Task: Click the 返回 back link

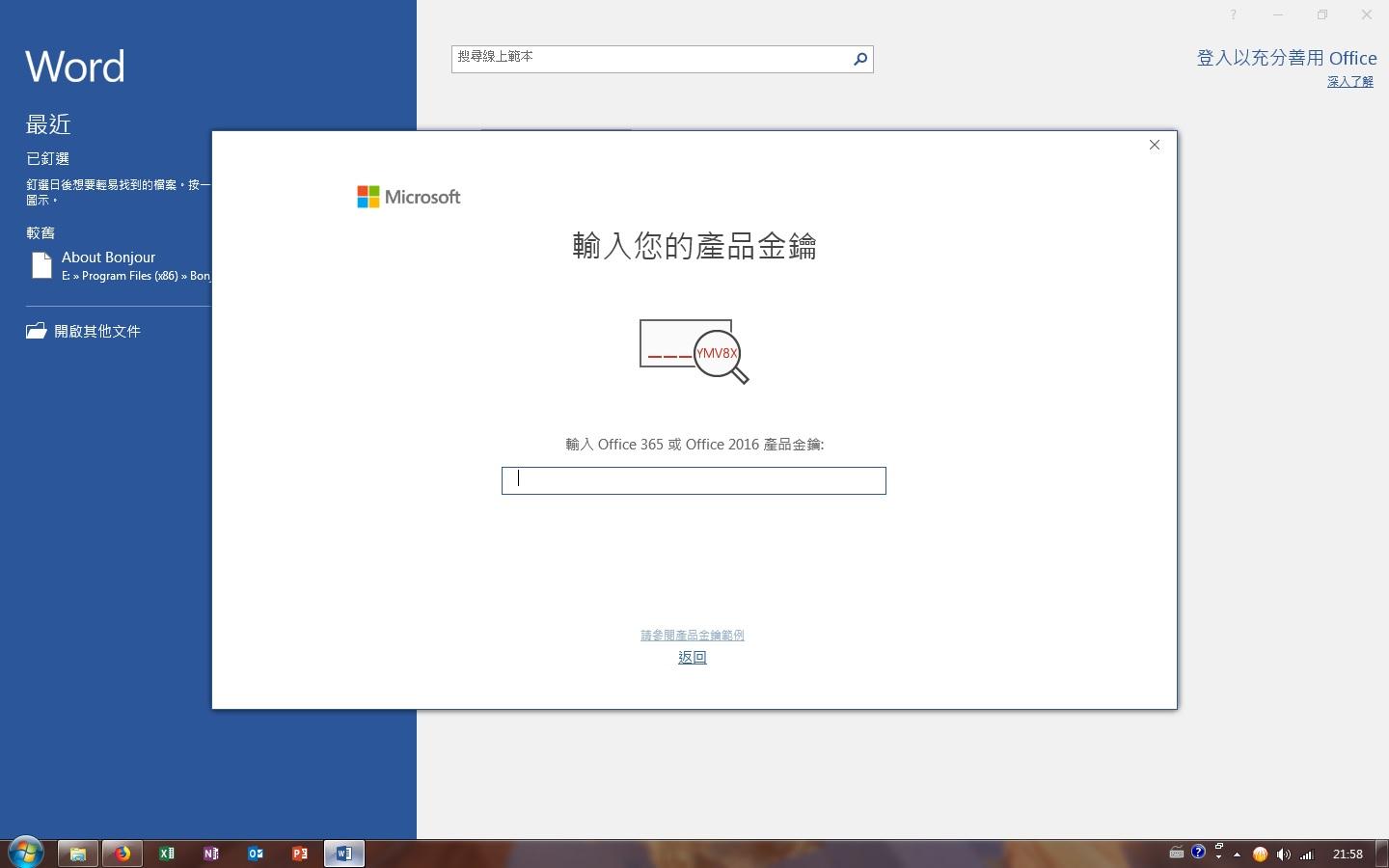Action: [693, 657]
